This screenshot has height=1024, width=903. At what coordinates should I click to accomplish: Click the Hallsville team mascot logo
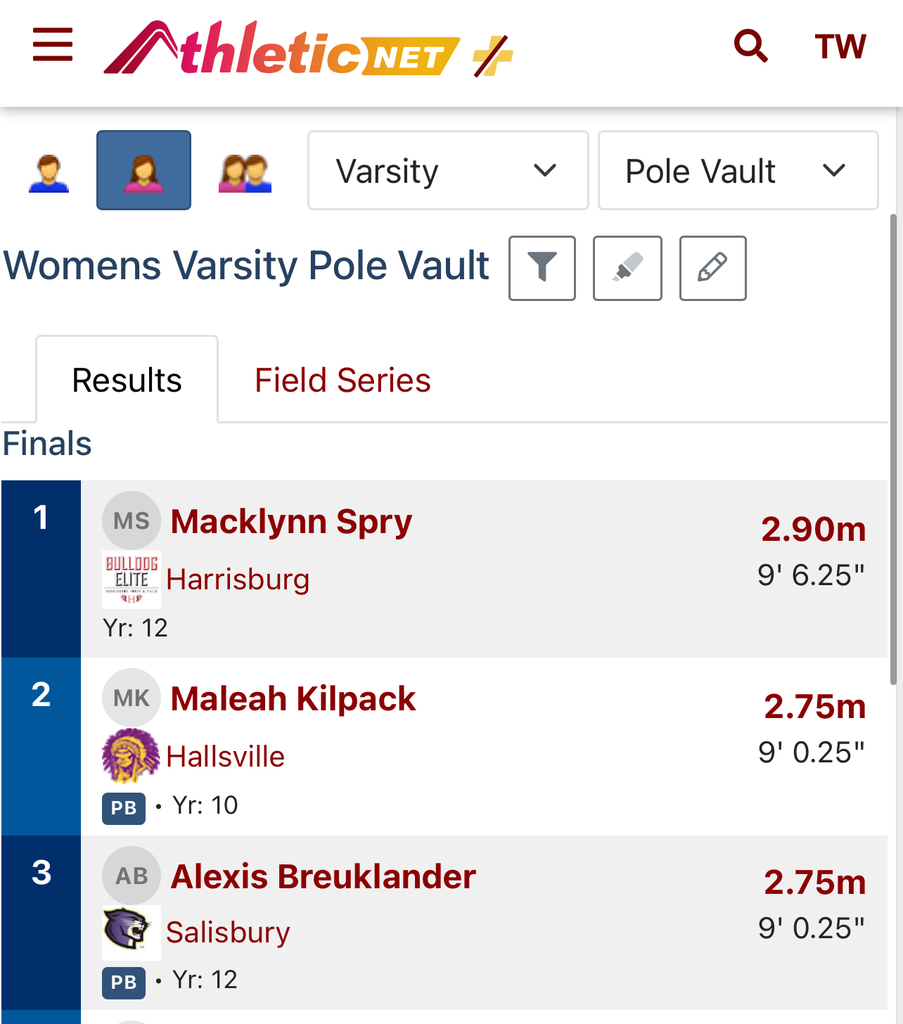coord(131,756)
